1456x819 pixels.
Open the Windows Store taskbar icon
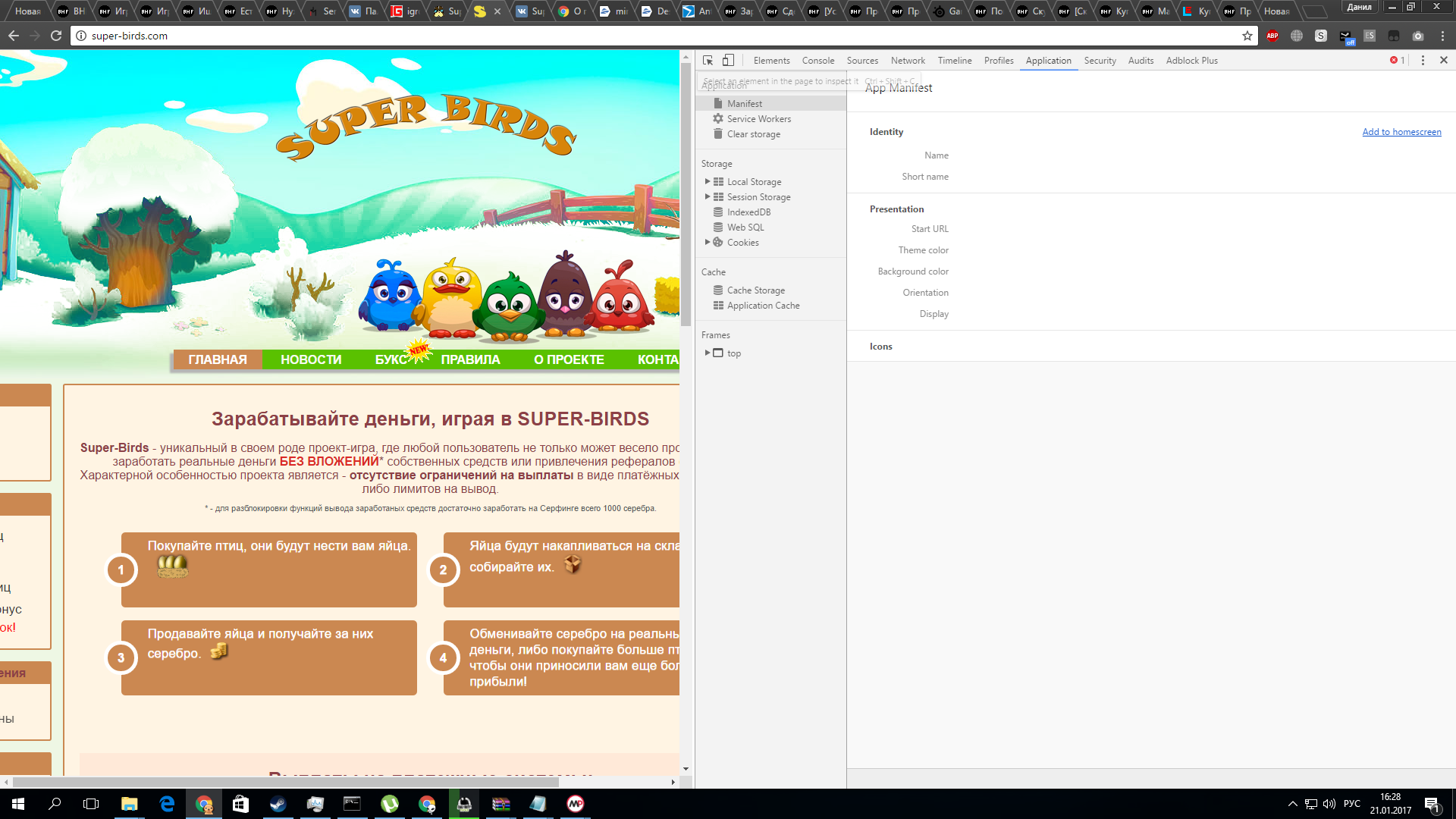click(x=240, y=804)
